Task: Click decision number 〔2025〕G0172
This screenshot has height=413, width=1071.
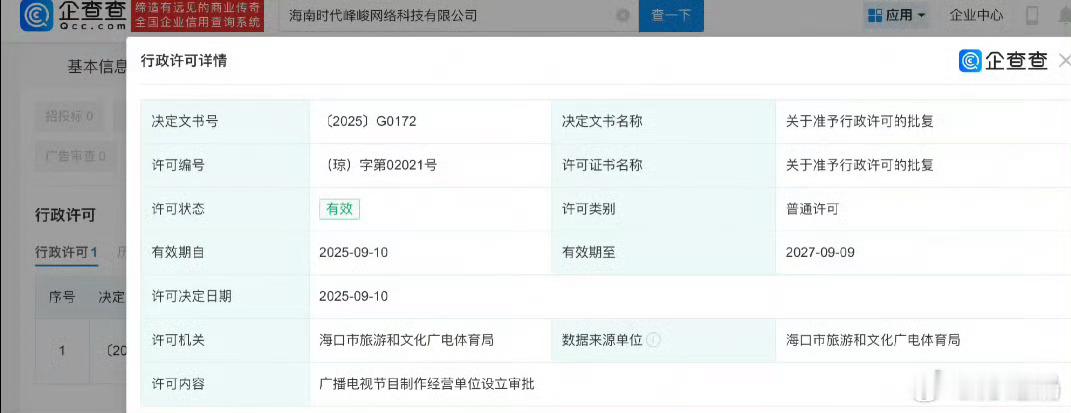Action: (369, 122)
